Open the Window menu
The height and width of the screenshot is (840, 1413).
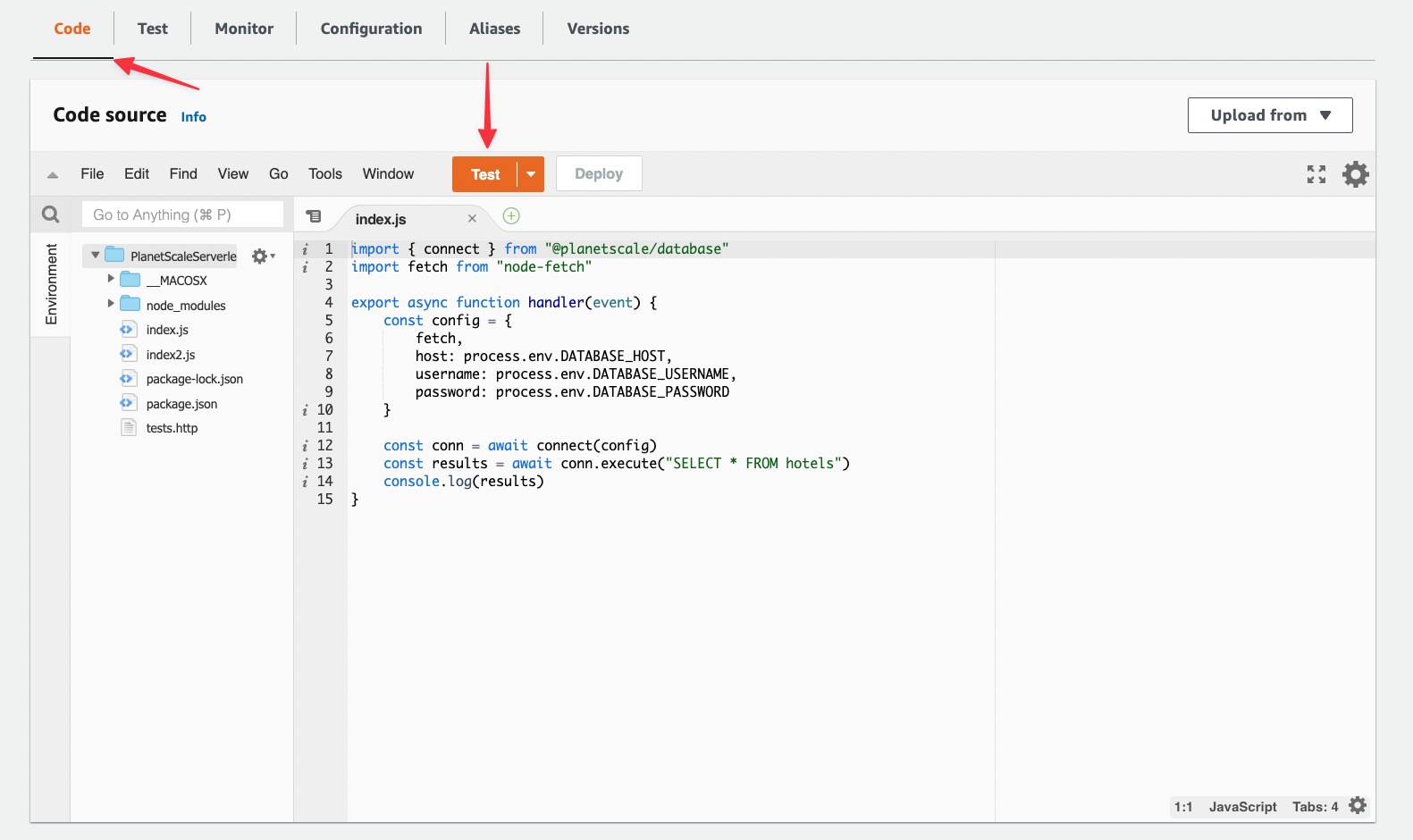point(388,173)
